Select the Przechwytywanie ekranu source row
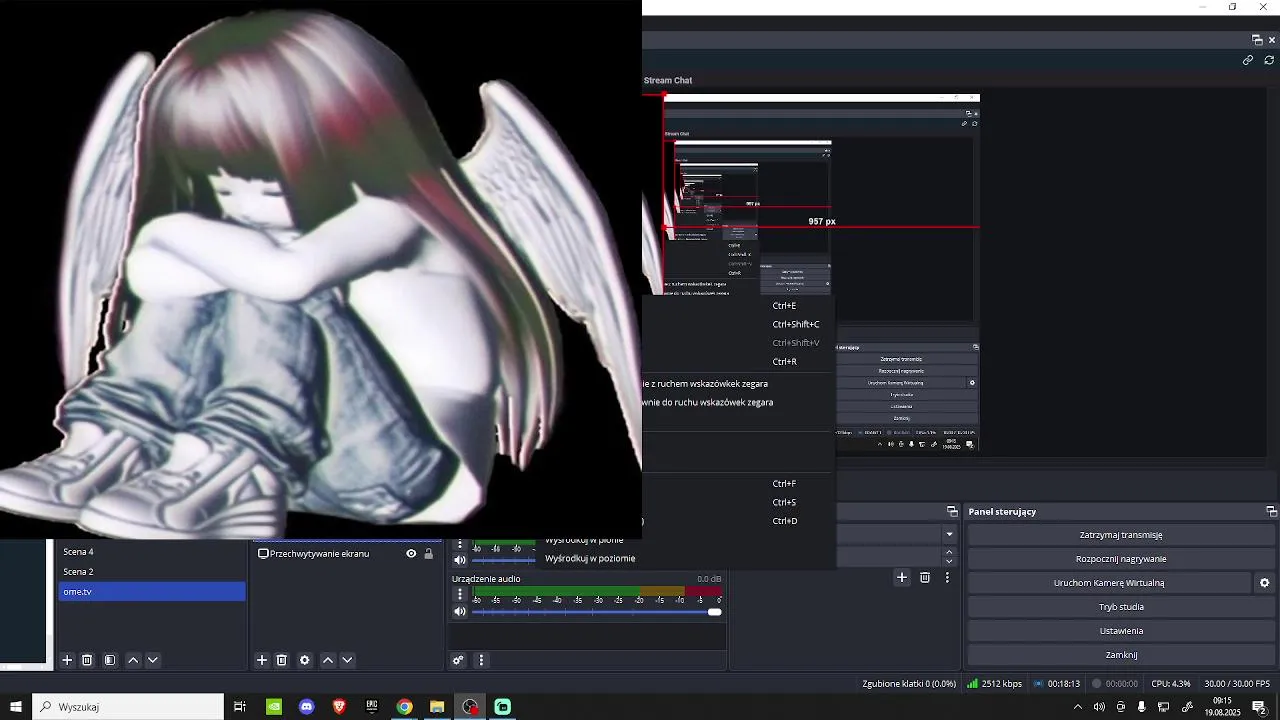The width and height of the screenshot is (1280, 720). click(x=346, y=553)
